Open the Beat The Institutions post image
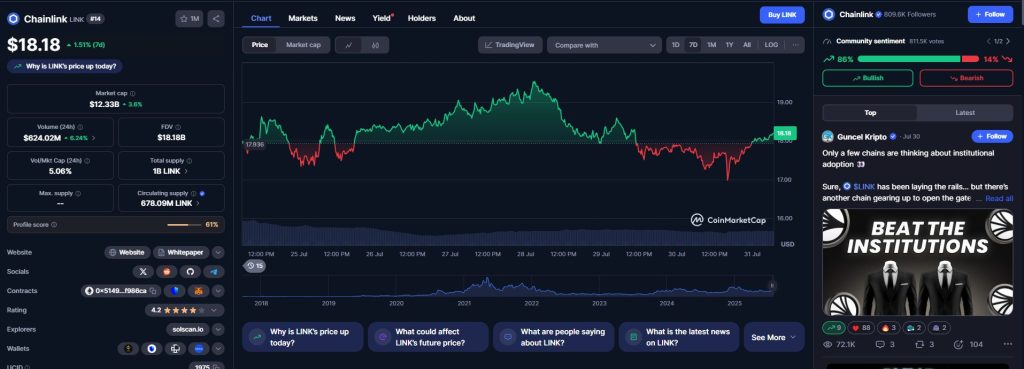 [x=918, y=263]
